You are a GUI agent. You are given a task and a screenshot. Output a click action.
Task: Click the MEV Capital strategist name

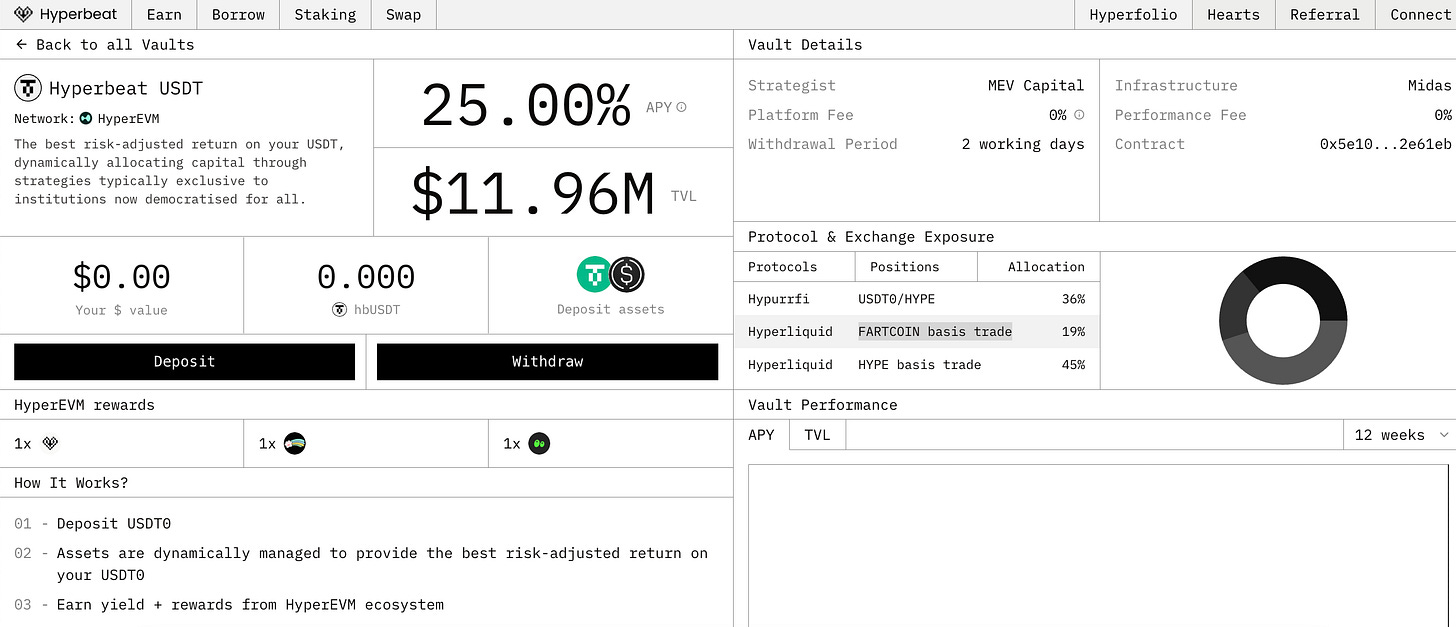pos(1036,86)
